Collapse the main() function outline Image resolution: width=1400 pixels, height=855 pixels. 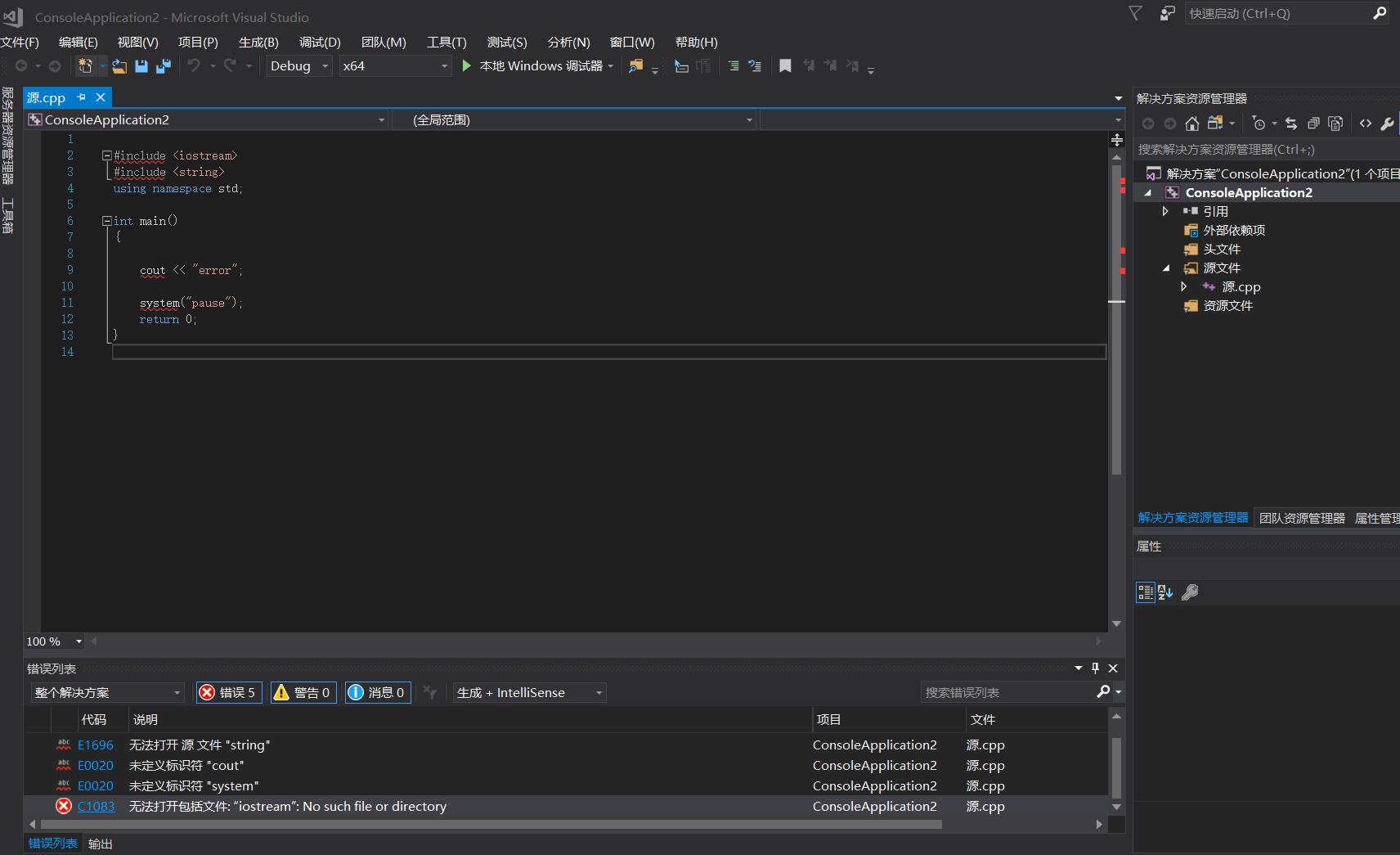click(106, 221)
